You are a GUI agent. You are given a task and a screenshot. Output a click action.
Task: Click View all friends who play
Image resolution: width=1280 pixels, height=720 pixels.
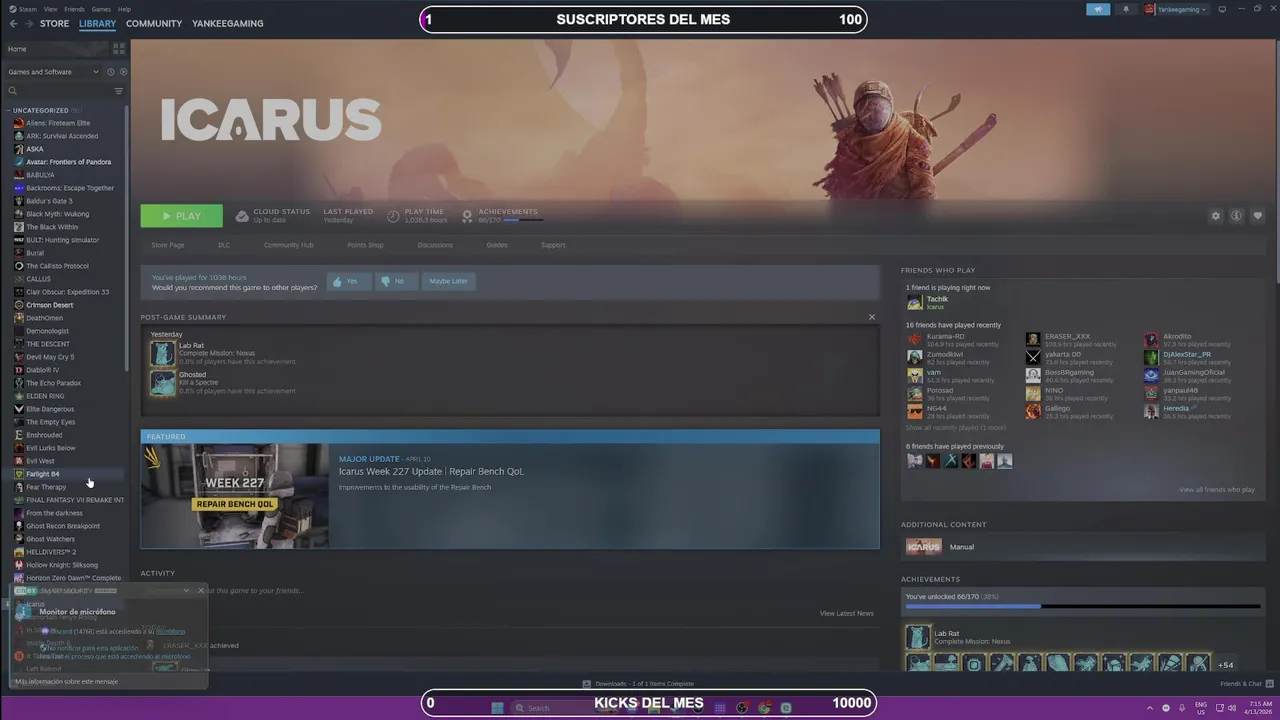[1216, 490]
